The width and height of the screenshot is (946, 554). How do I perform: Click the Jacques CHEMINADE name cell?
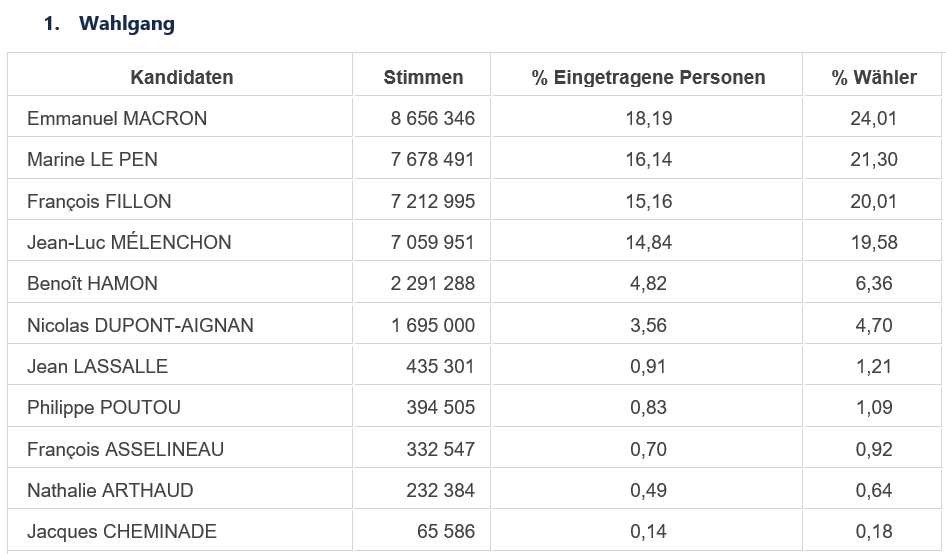[121, 531]
